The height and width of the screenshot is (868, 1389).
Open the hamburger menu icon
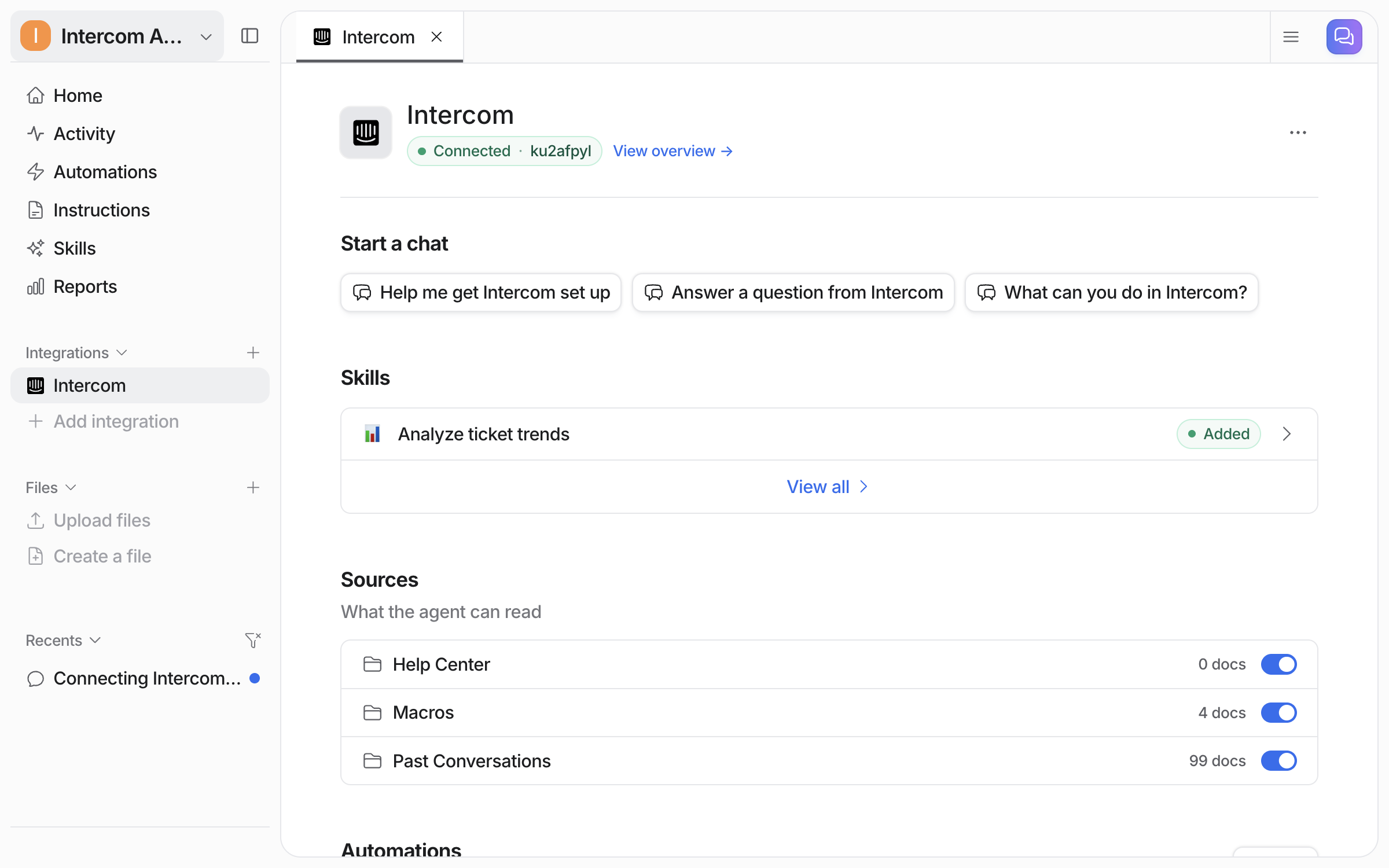point(1291,37)
